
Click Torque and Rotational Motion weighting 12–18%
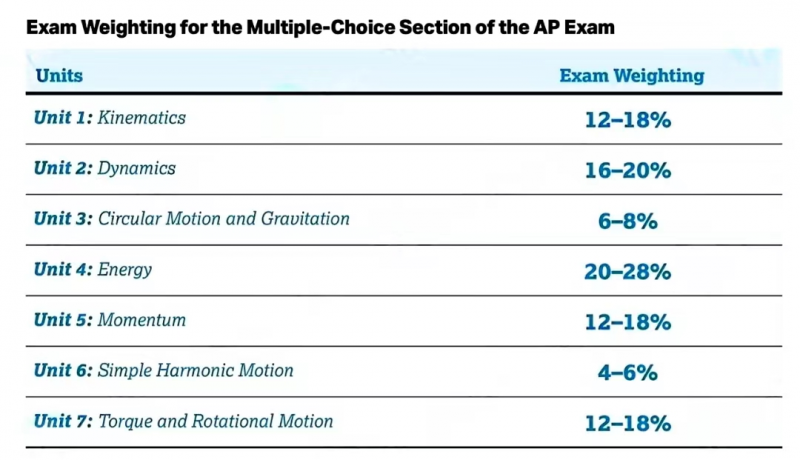coord(628,423)
